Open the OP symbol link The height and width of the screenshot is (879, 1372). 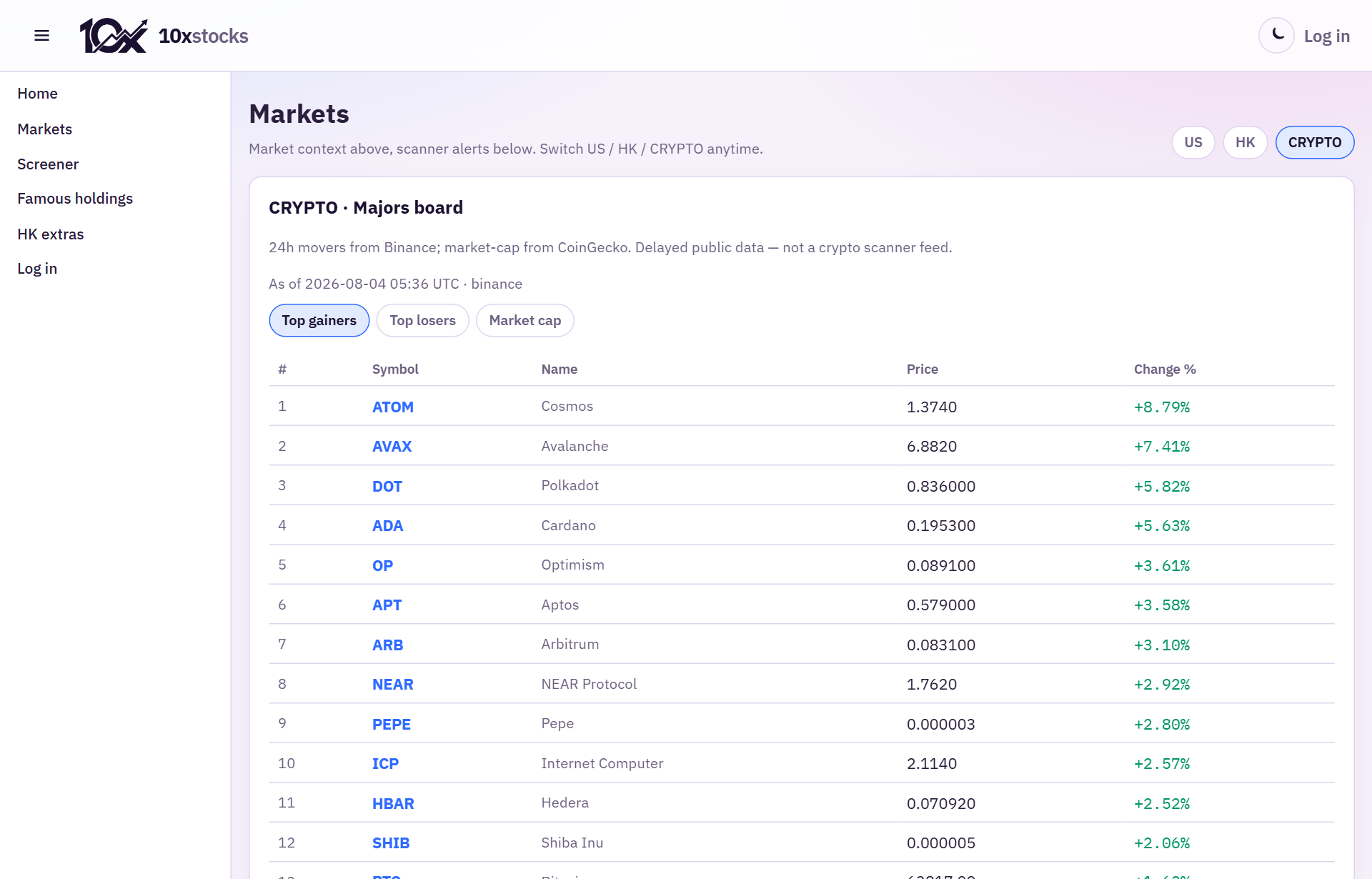pos(383,565)
